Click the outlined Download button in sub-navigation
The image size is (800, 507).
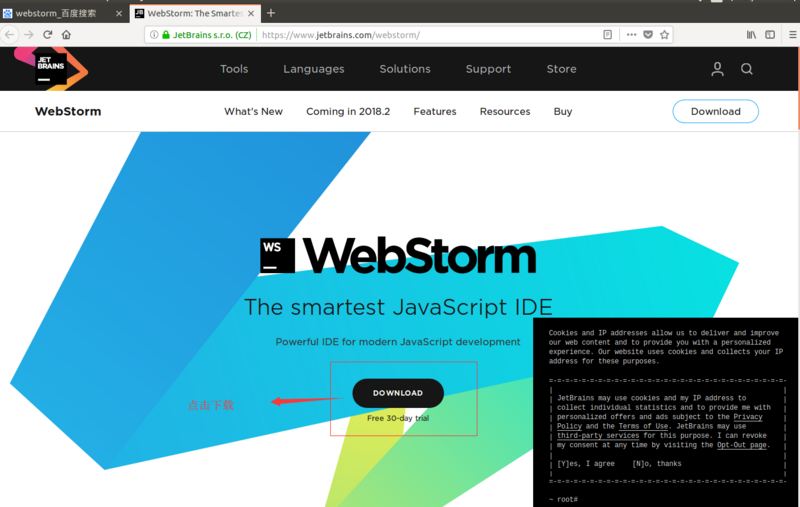point(715,111)
